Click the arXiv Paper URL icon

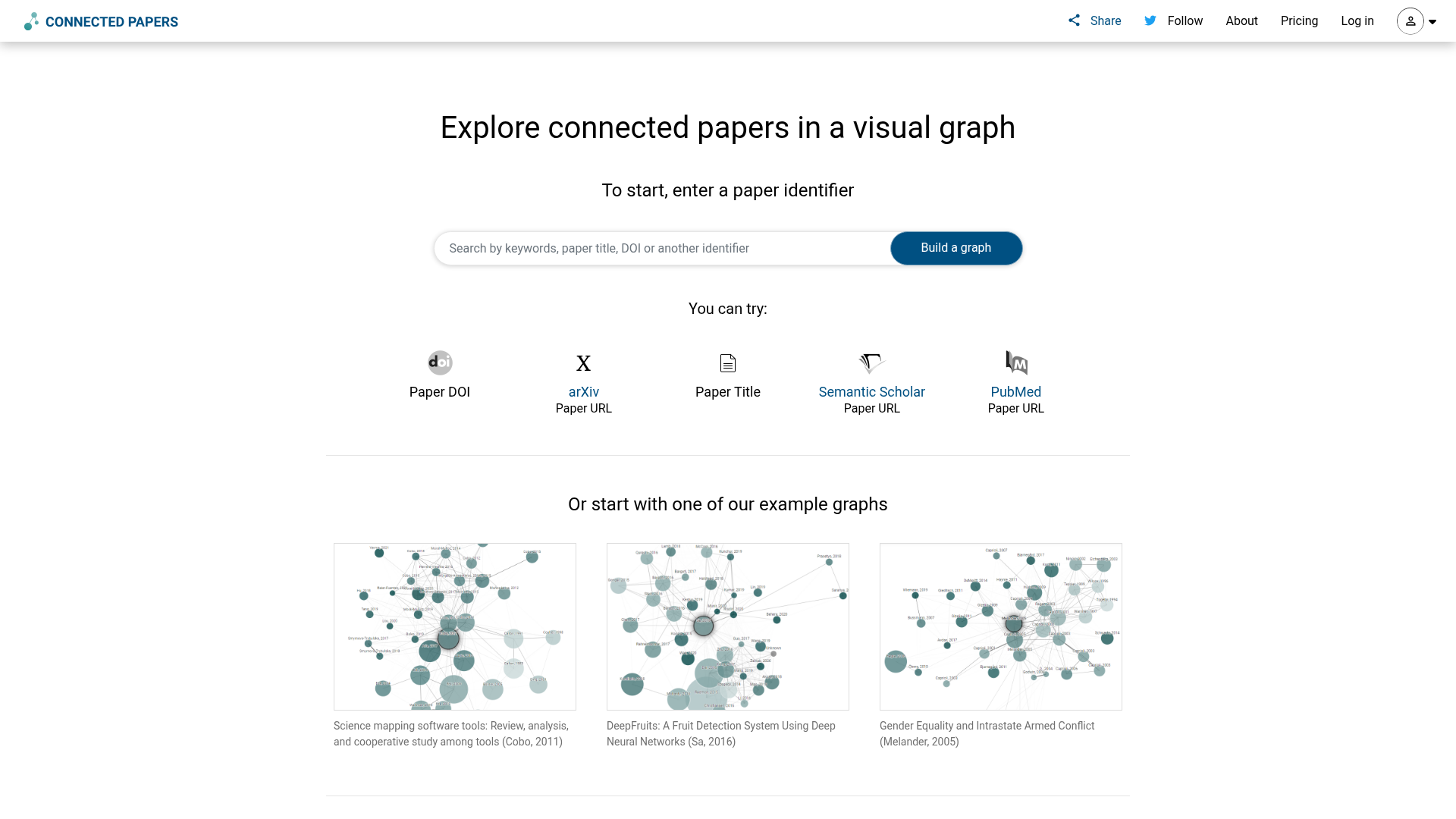pos(583,362)
